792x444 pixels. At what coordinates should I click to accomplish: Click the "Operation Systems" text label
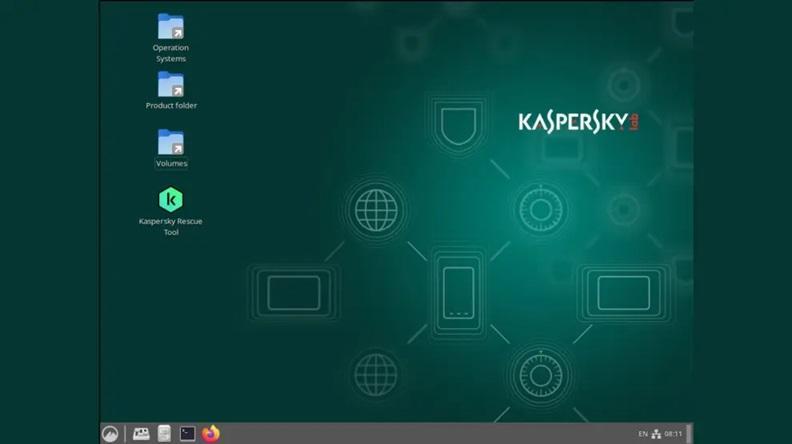(170, 53)
